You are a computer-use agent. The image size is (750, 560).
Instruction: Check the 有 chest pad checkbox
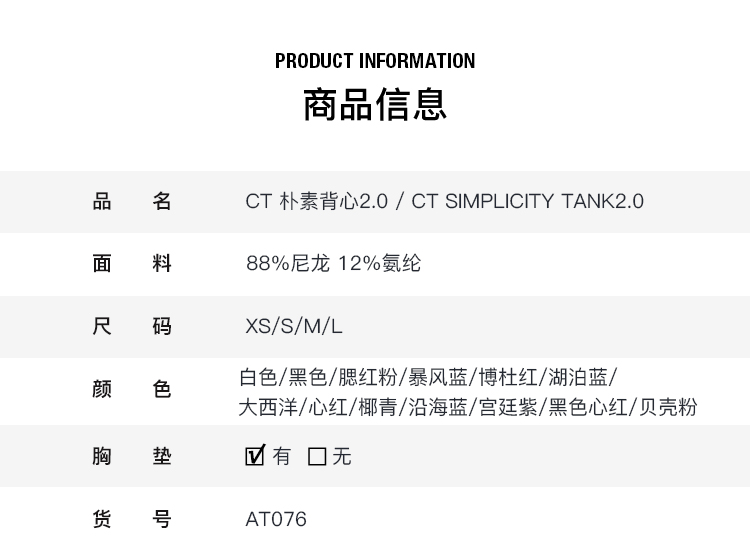(255, 456)
